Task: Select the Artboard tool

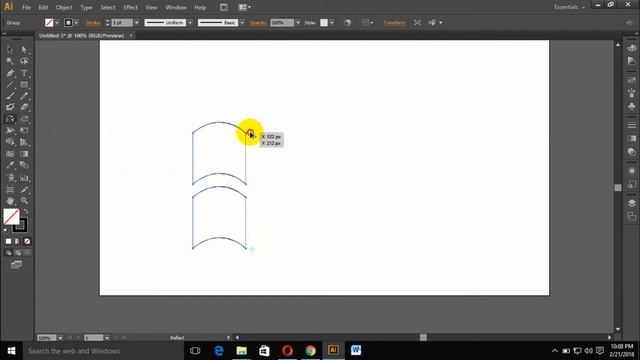Action: point(10,190)
